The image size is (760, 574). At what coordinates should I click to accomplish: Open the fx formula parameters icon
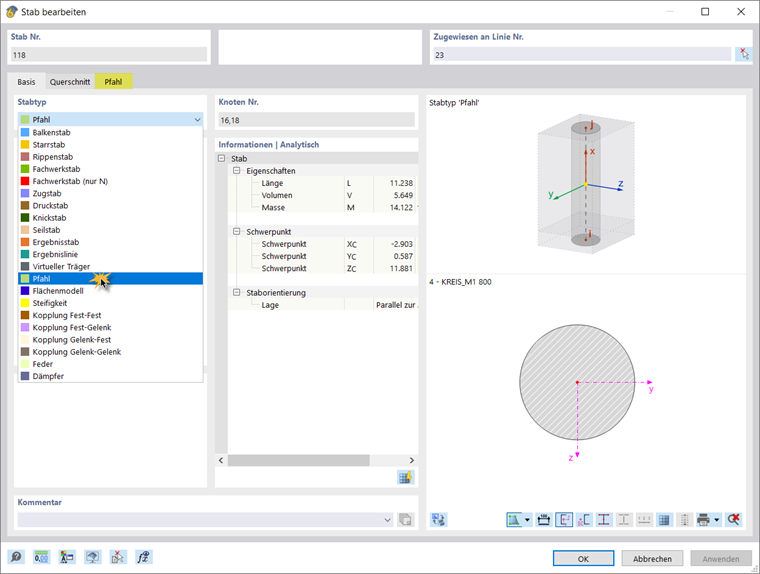pos(143,557)
